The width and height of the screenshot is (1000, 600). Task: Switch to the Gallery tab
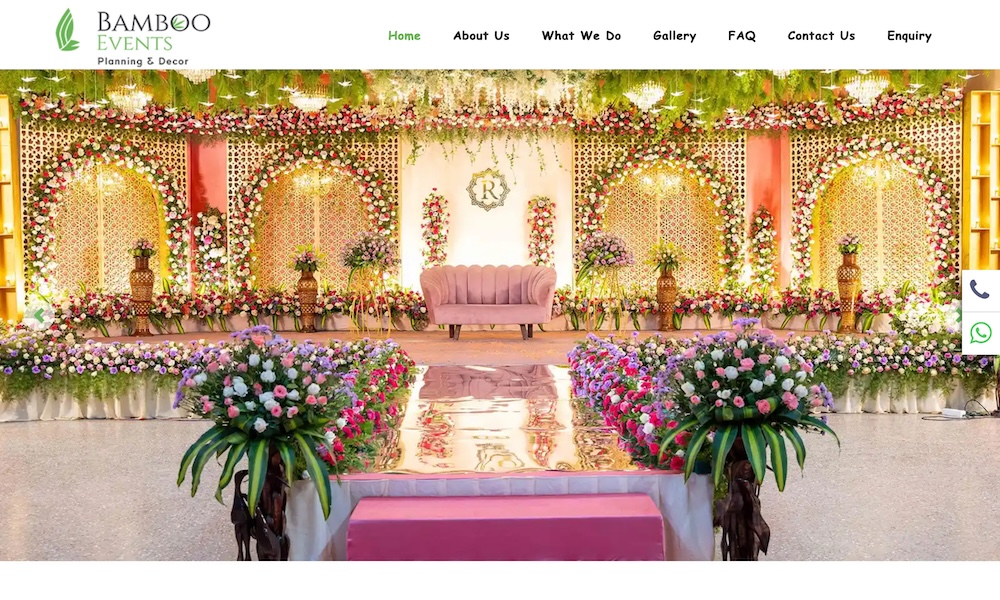click(674, 36)
